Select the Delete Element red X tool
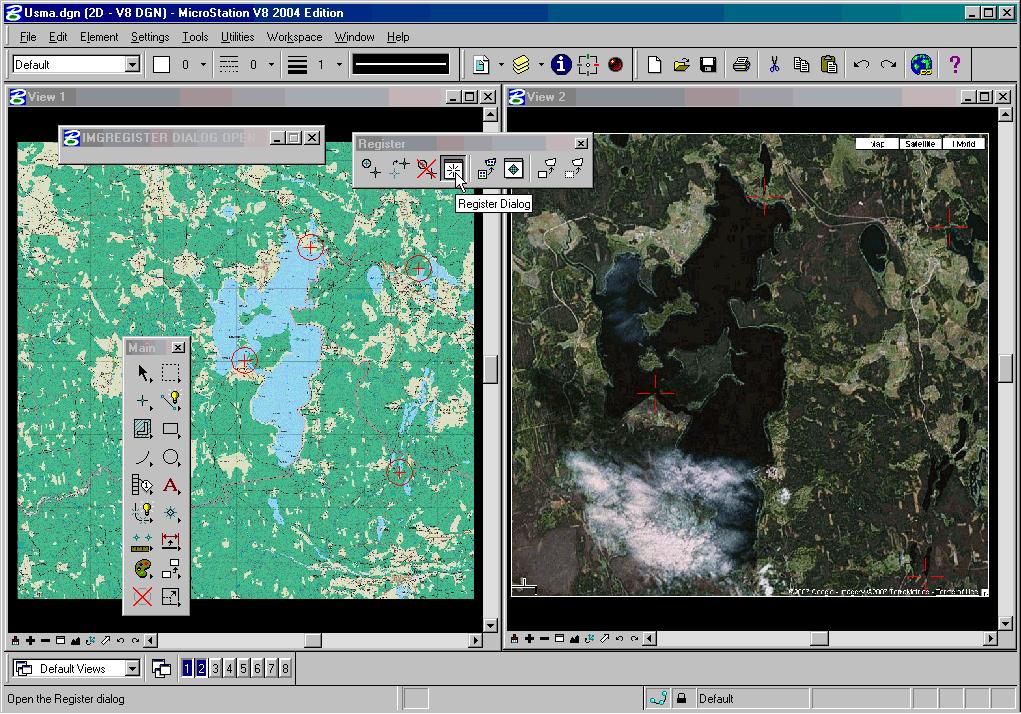 point(143,596)
